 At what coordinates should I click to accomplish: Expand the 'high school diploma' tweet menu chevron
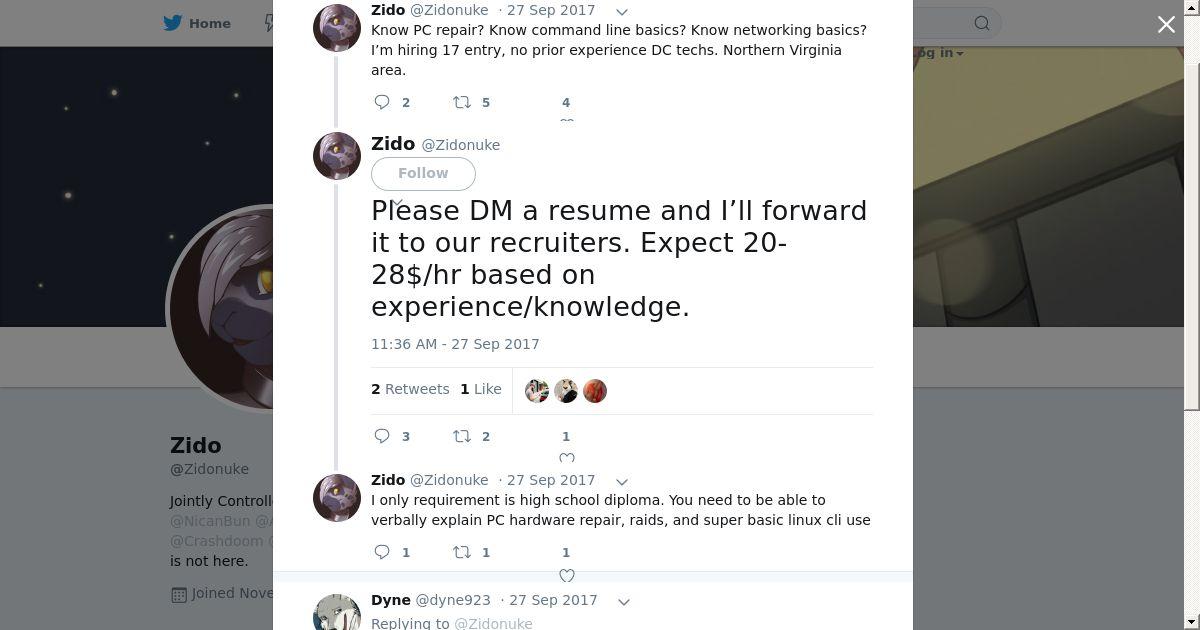point(621,482)
